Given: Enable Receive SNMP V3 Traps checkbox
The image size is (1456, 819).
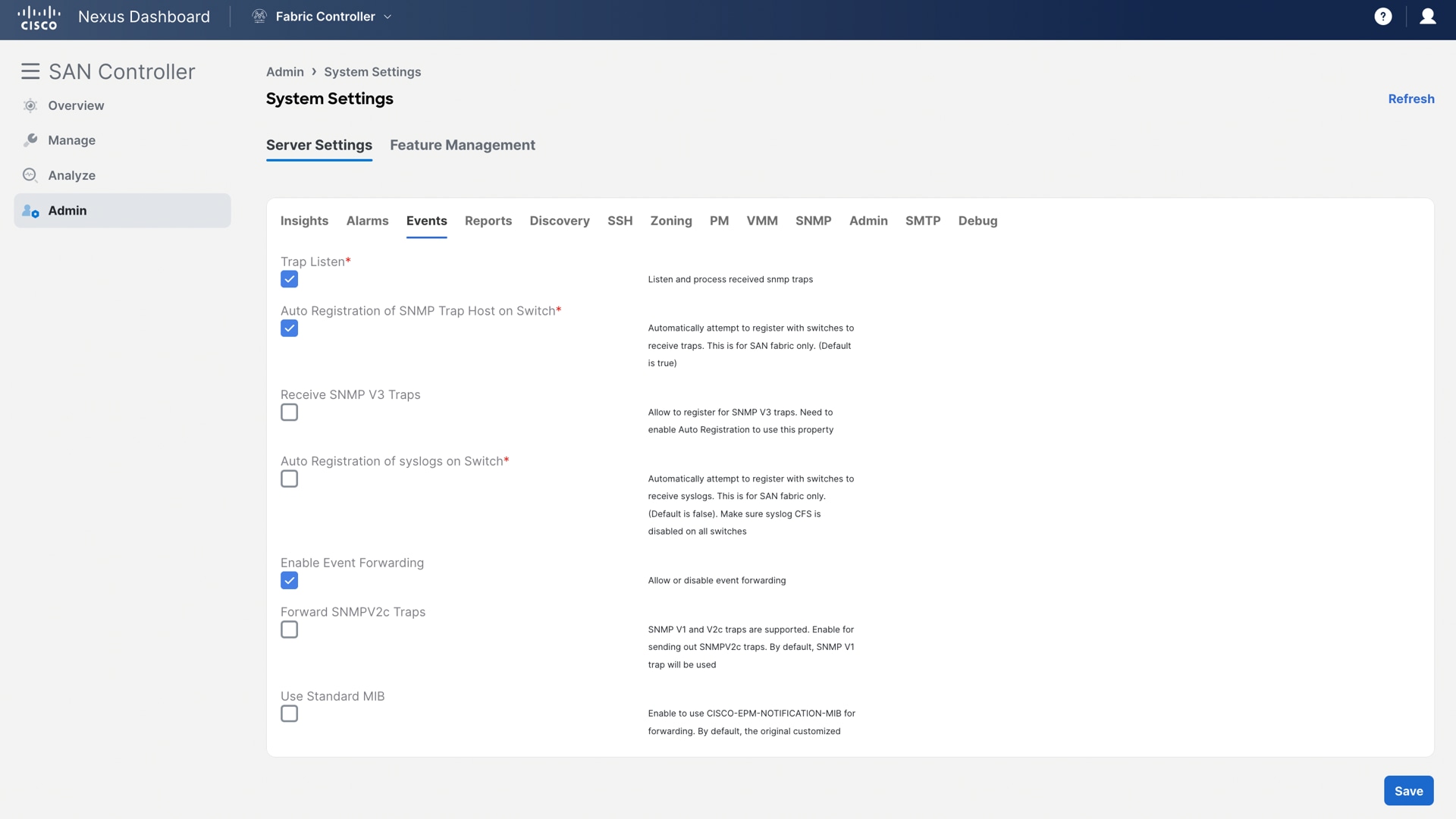Looking at the screenshot, I should (x=289, y=413).
